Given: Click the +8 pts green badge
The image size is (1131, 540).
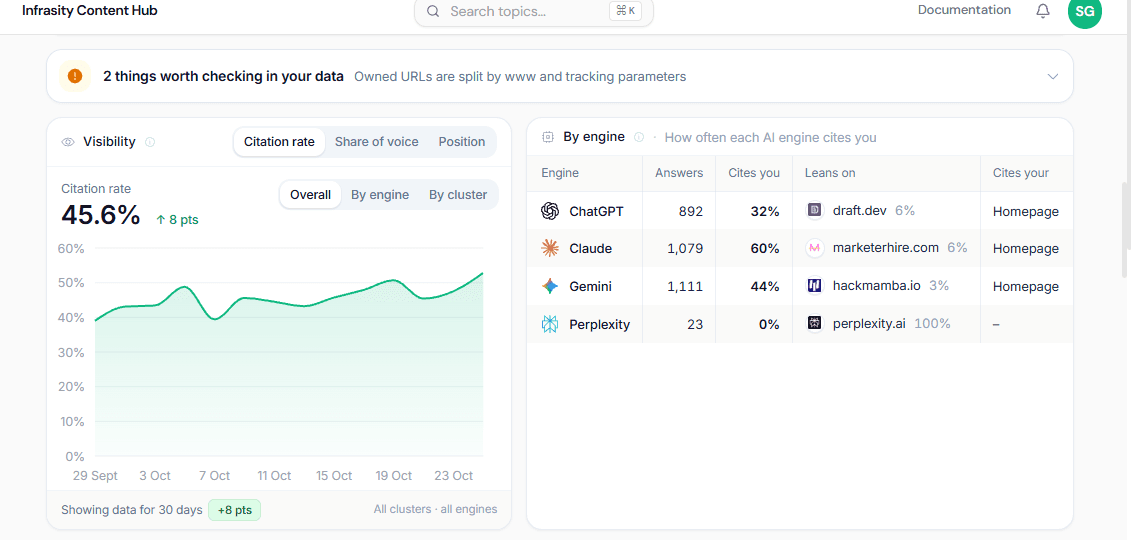Looking at the screenshot, I should coord(234,510).
